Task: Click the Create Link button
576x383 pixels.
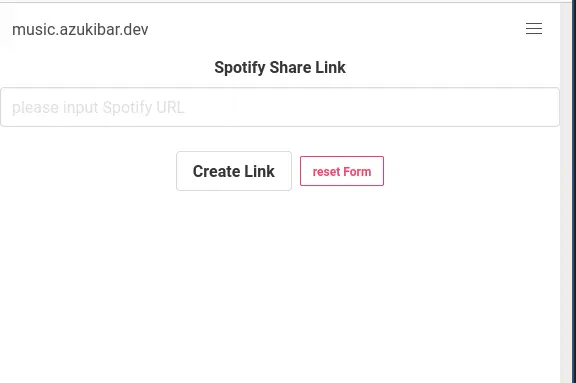Action: click(x=234, y=171)
